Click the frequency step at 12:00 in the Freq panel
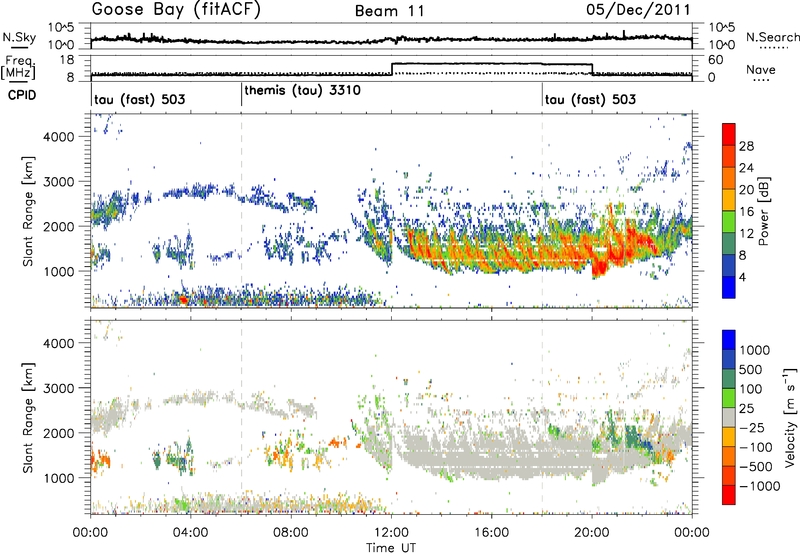Screen dimensions: 800x554 (x=391, y=69)
